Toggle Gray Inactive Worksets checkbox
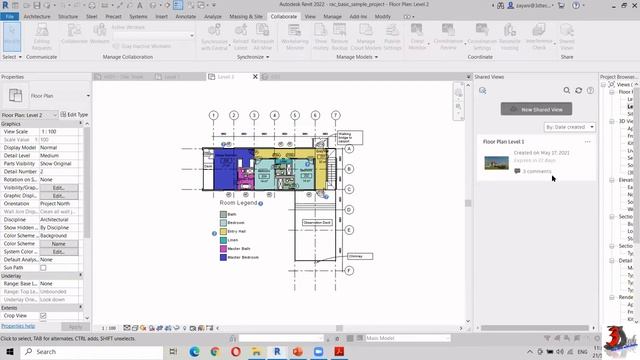The height and width of the screenshot is (360, 640). (116, 46)
